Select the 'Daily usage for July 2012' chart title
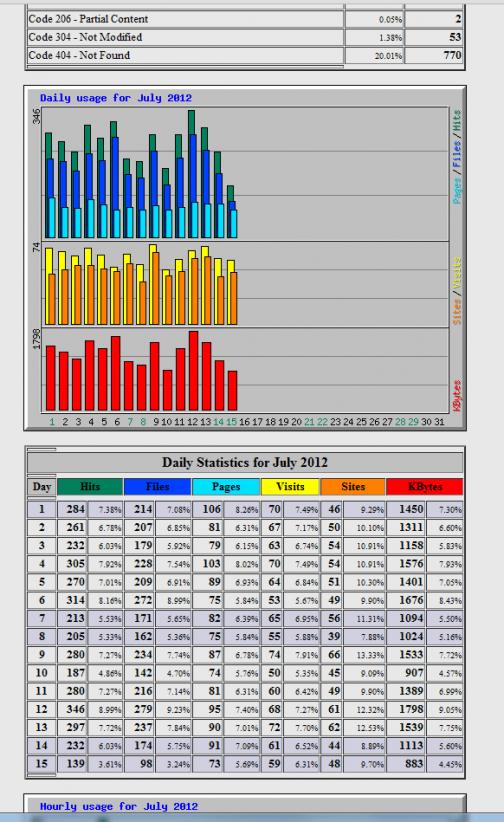 pyautogui.click(x=116, y=98)
